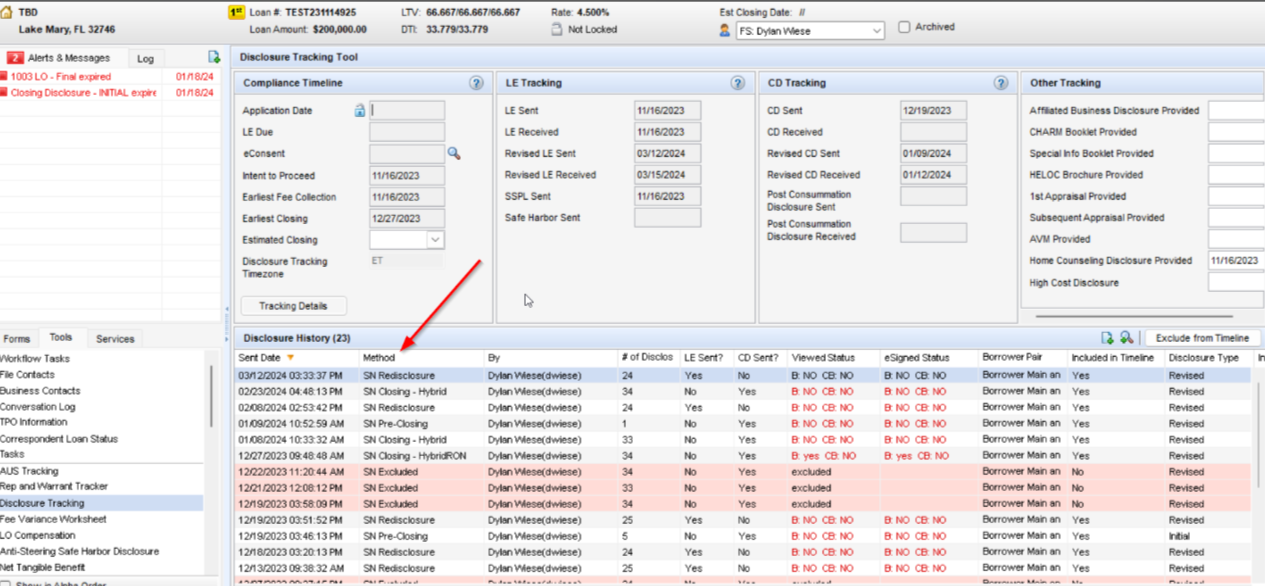Select Workflow Tasks in Tools list
The height and width of the screenshot is (586, 1265).
pos(35,359)
